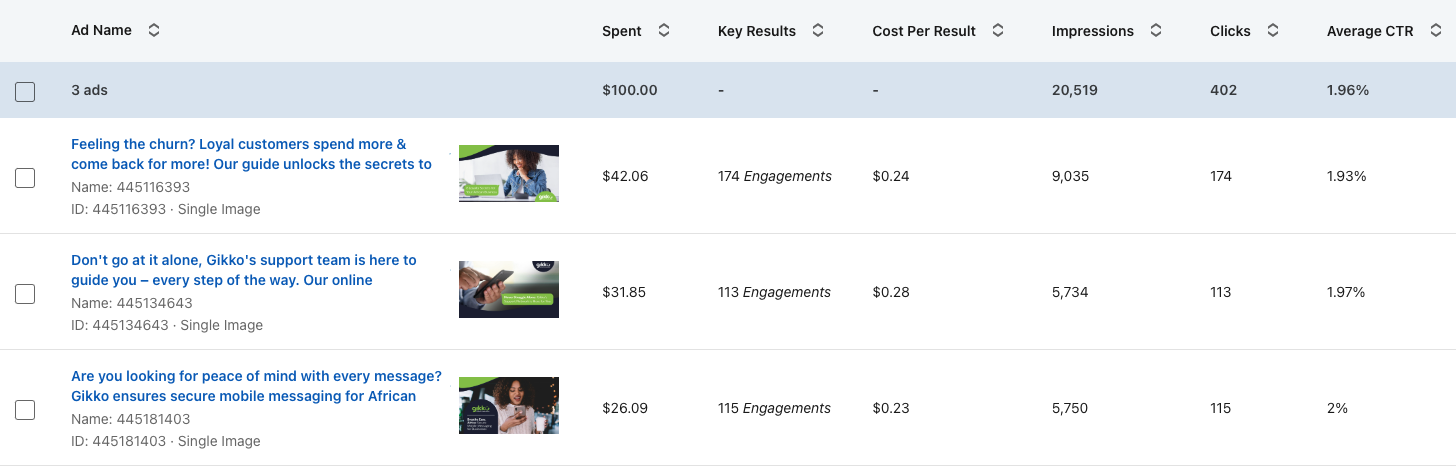Image resolution: width=1456 pixels, height=467 pixels.
Task: Sort ads by Clicks arrow icon
Action: [1273, 31]
